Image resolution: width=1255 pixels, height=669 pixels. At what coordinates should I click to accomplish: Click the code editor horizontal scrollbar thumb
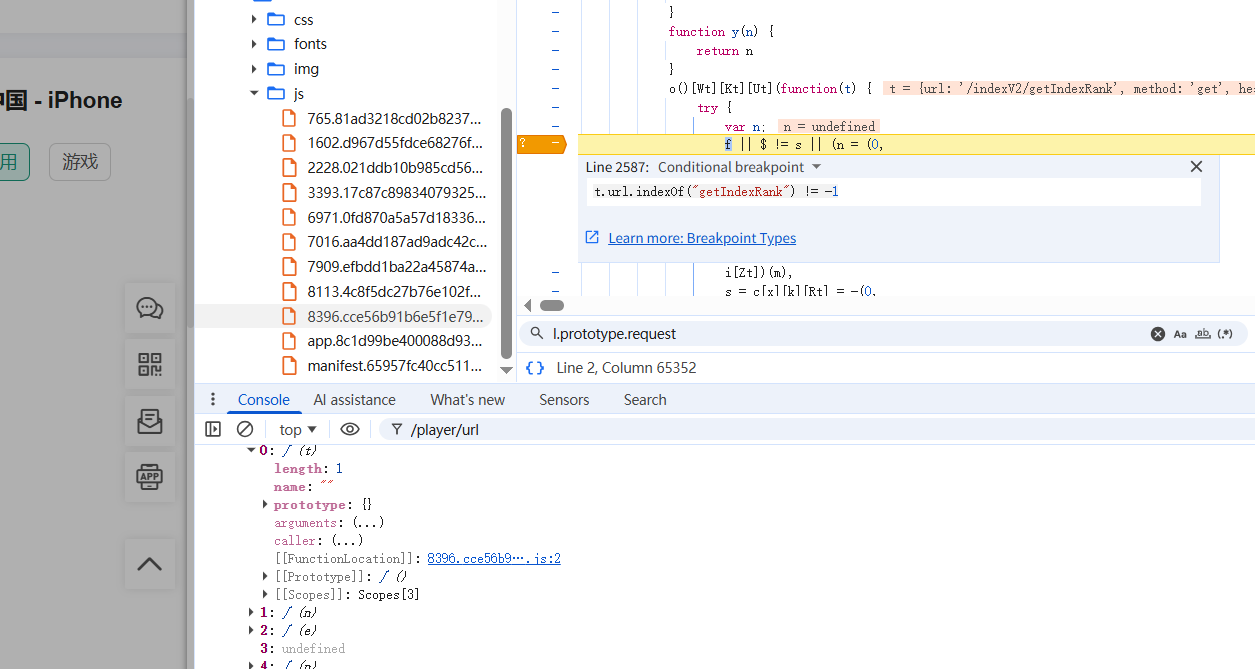pyautogui.click(x=552, y=305)
